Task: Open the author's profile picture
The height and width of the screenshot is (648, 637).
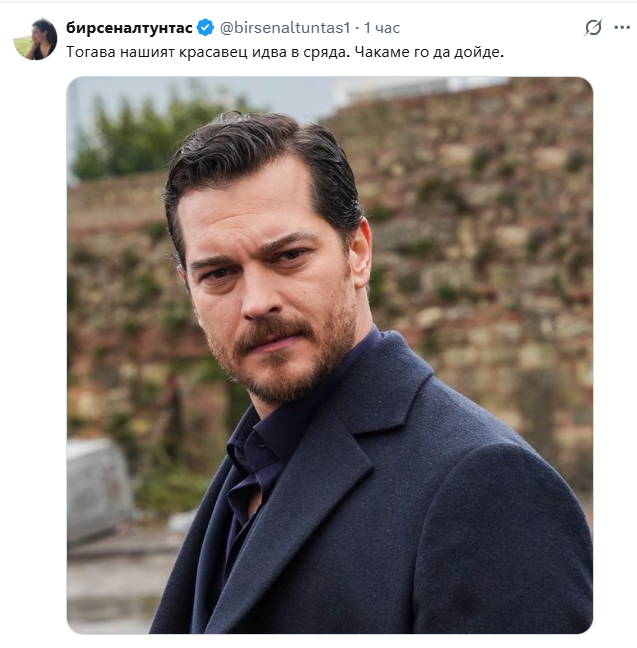Action: [x=35, y=39]
